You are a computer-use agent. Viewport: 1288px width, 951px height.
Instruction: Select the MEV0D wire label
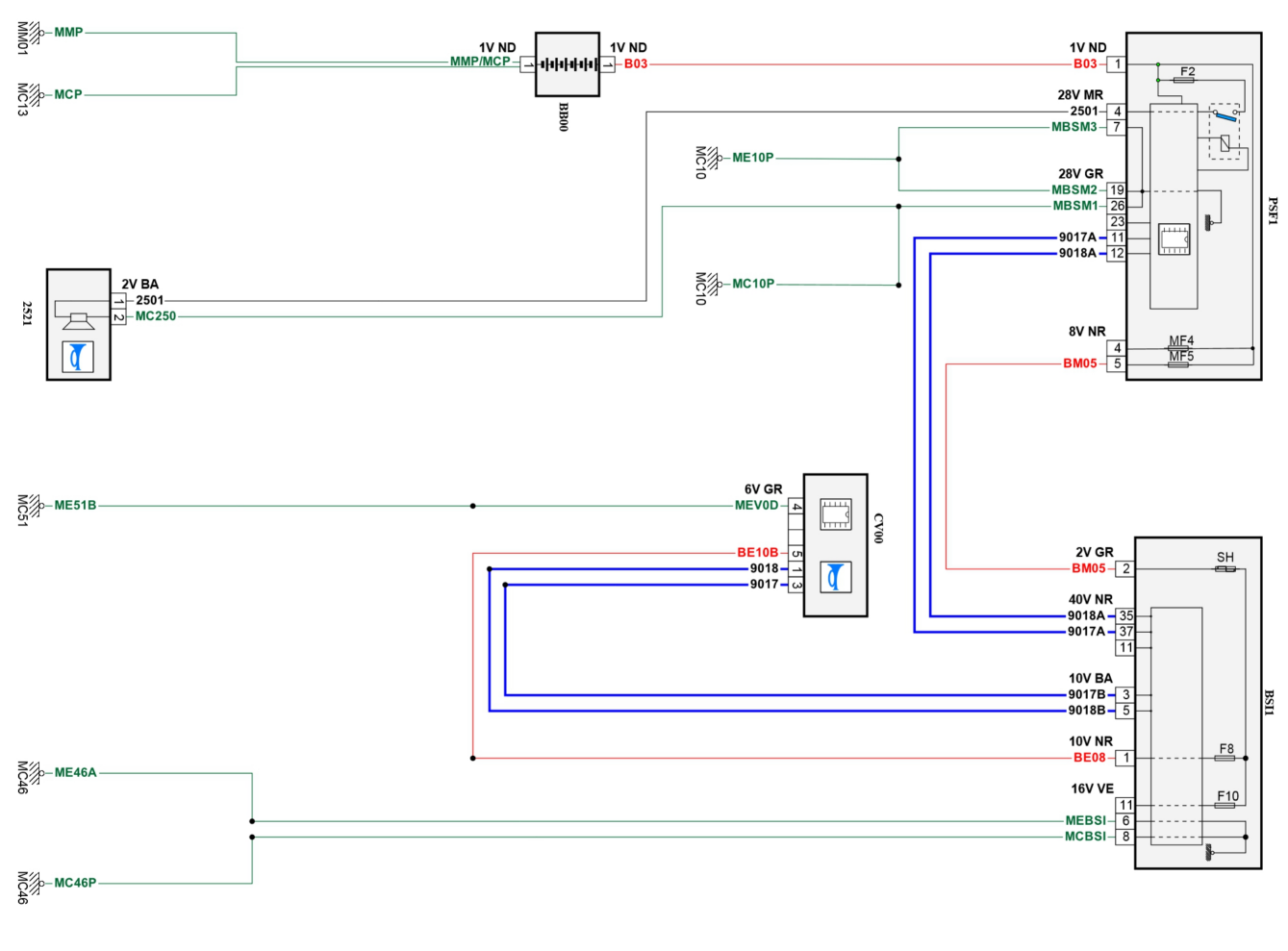click(756, 506)
